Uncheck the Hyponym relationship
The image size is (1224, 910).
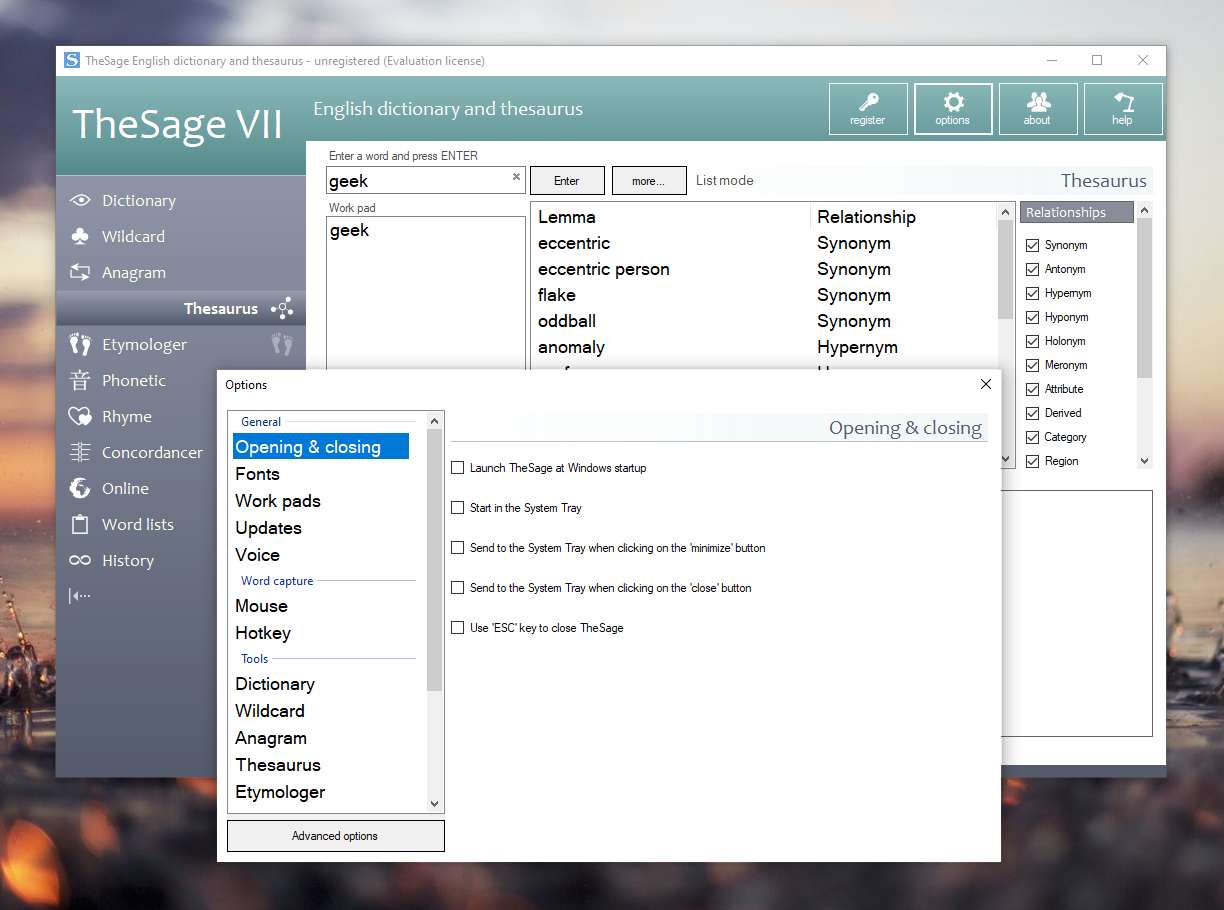[1033, 317]
